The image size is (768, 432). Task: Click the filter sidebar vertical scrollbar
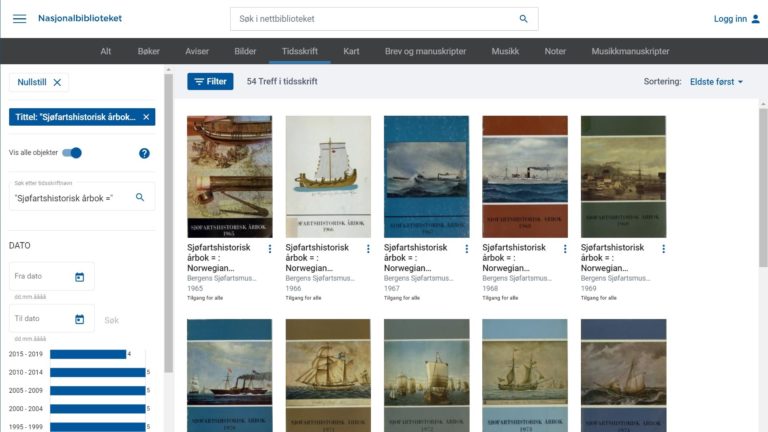pos(168,223)
